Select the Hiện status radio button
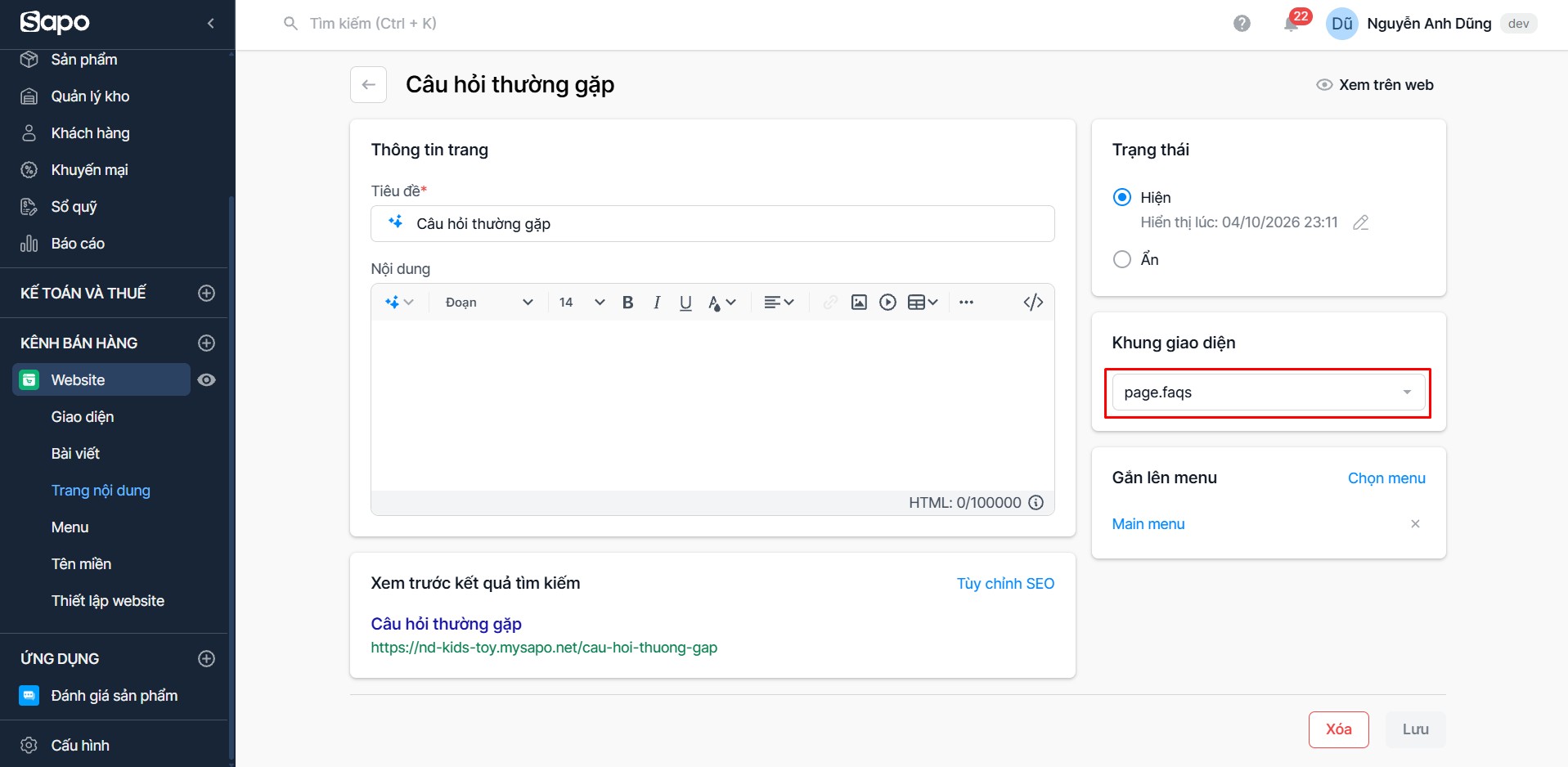 click(1122, 197)
